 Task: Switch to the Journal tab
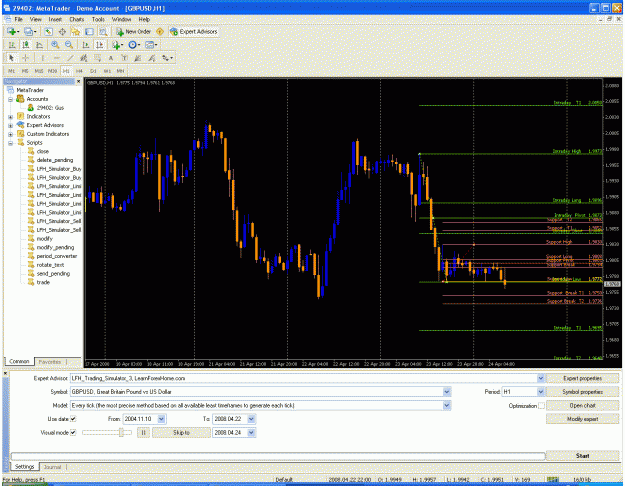pos(52,467)
